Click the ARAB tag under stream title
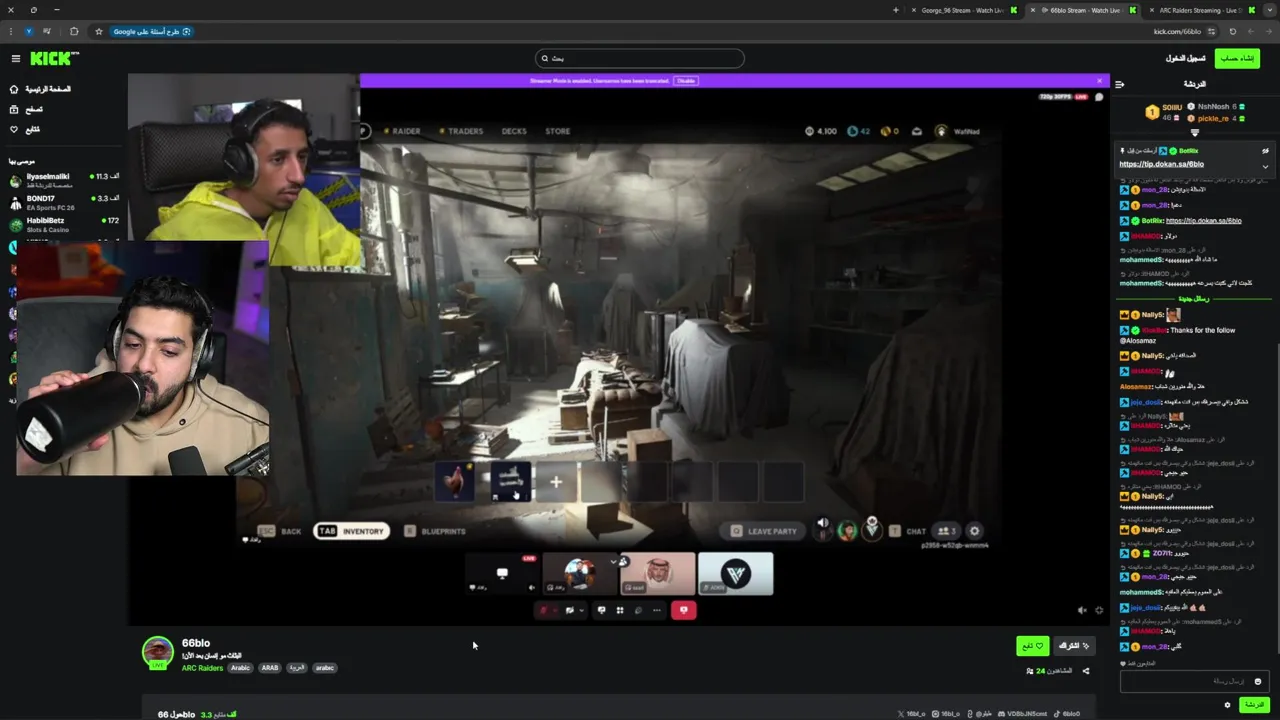1280x720 pixels. pyautogui.click(x=270, y=668)
